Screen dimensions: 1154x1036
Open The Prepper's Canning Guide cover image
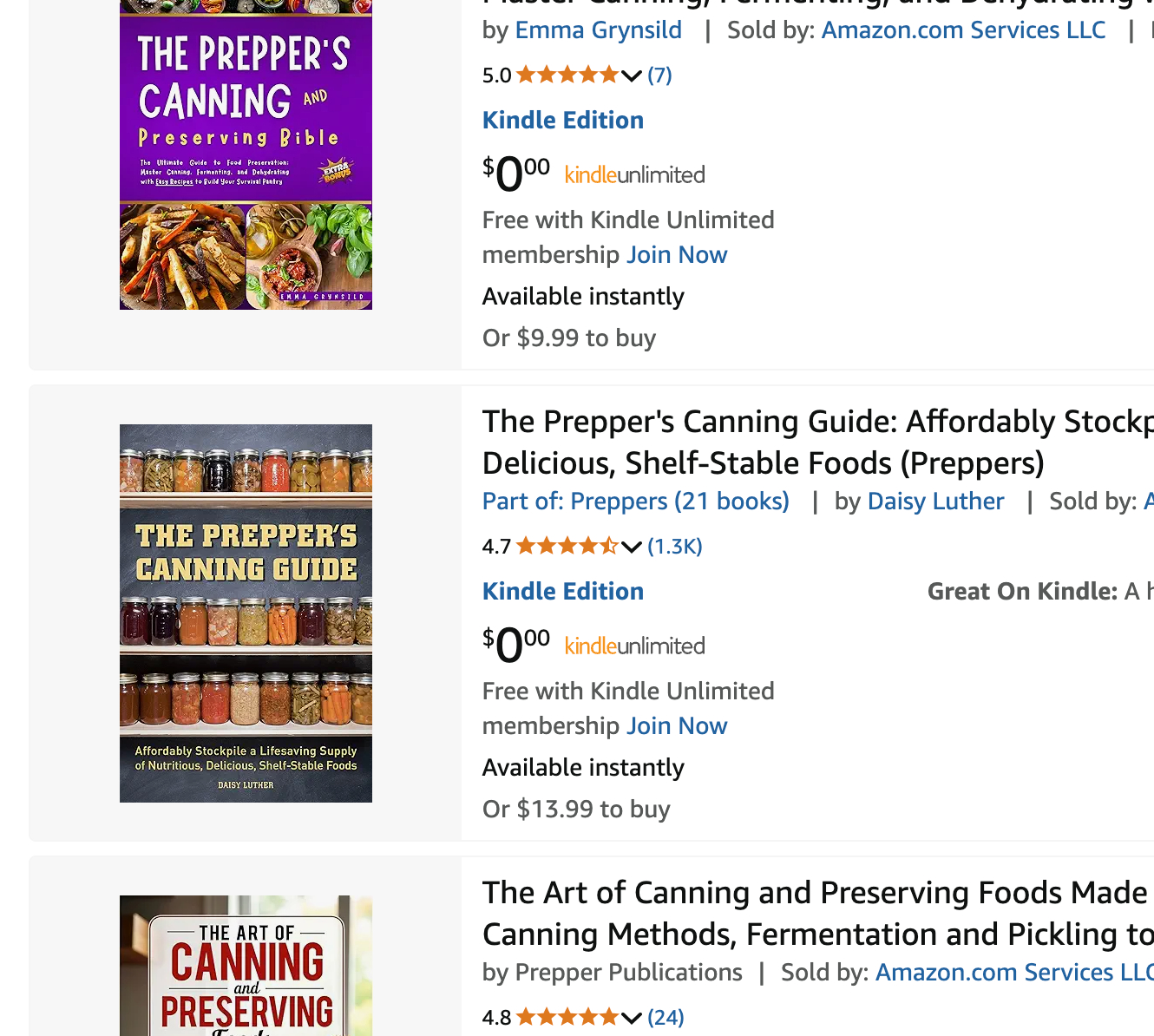(246, 613)
